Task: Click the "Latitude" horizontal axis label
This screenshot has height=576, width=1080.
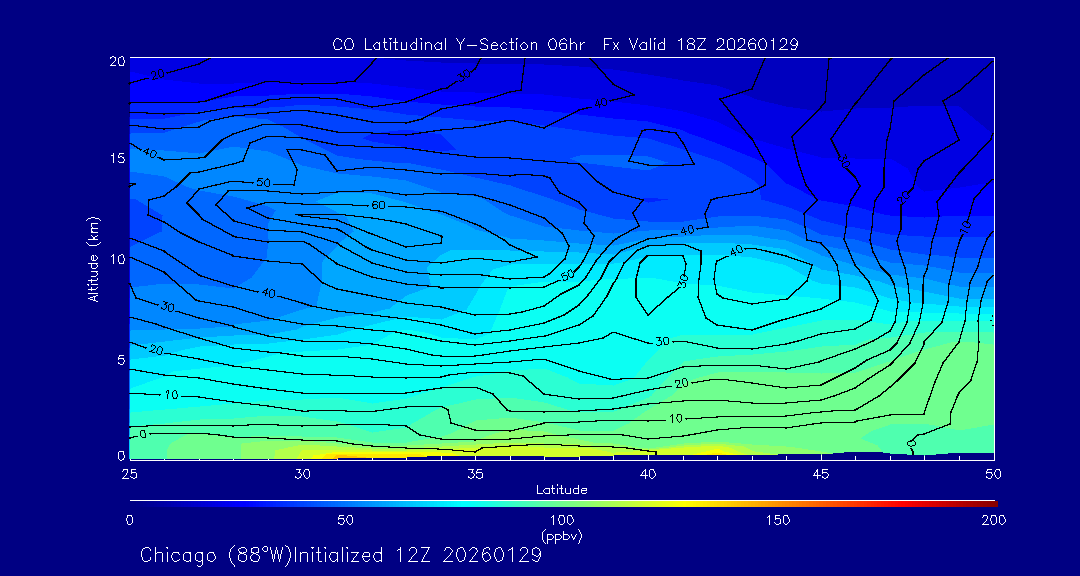Action: pos(561,491)
